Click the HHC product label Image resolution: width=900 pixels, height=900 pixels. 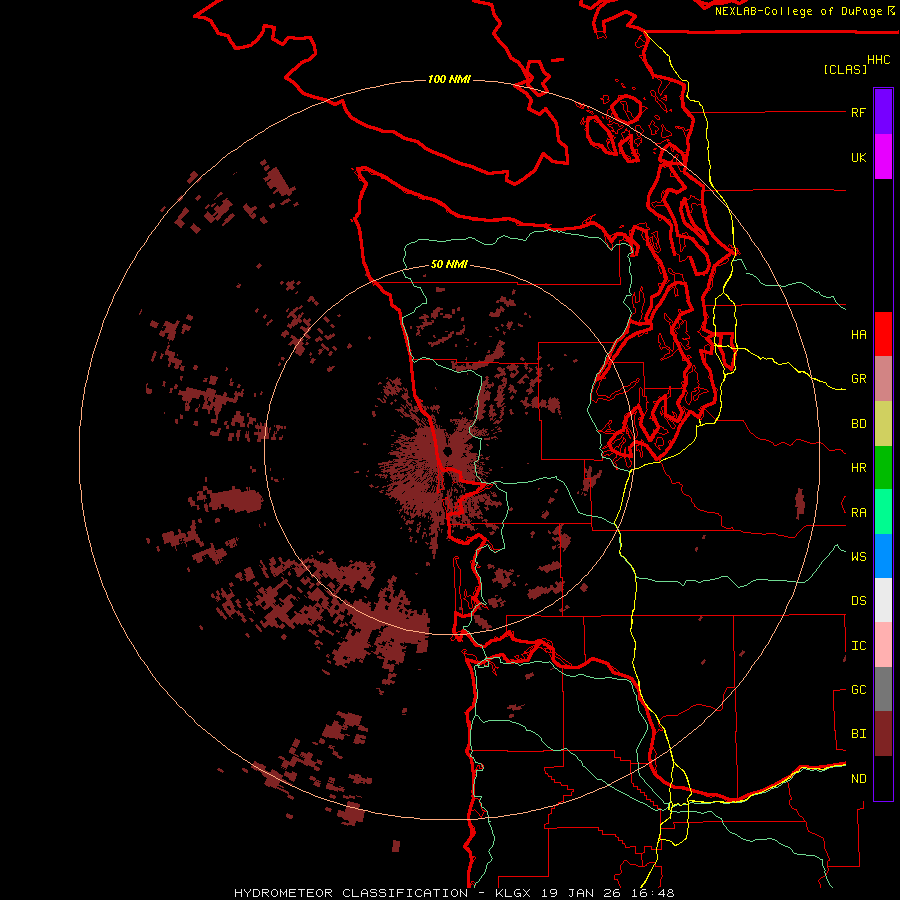(878, 60)
